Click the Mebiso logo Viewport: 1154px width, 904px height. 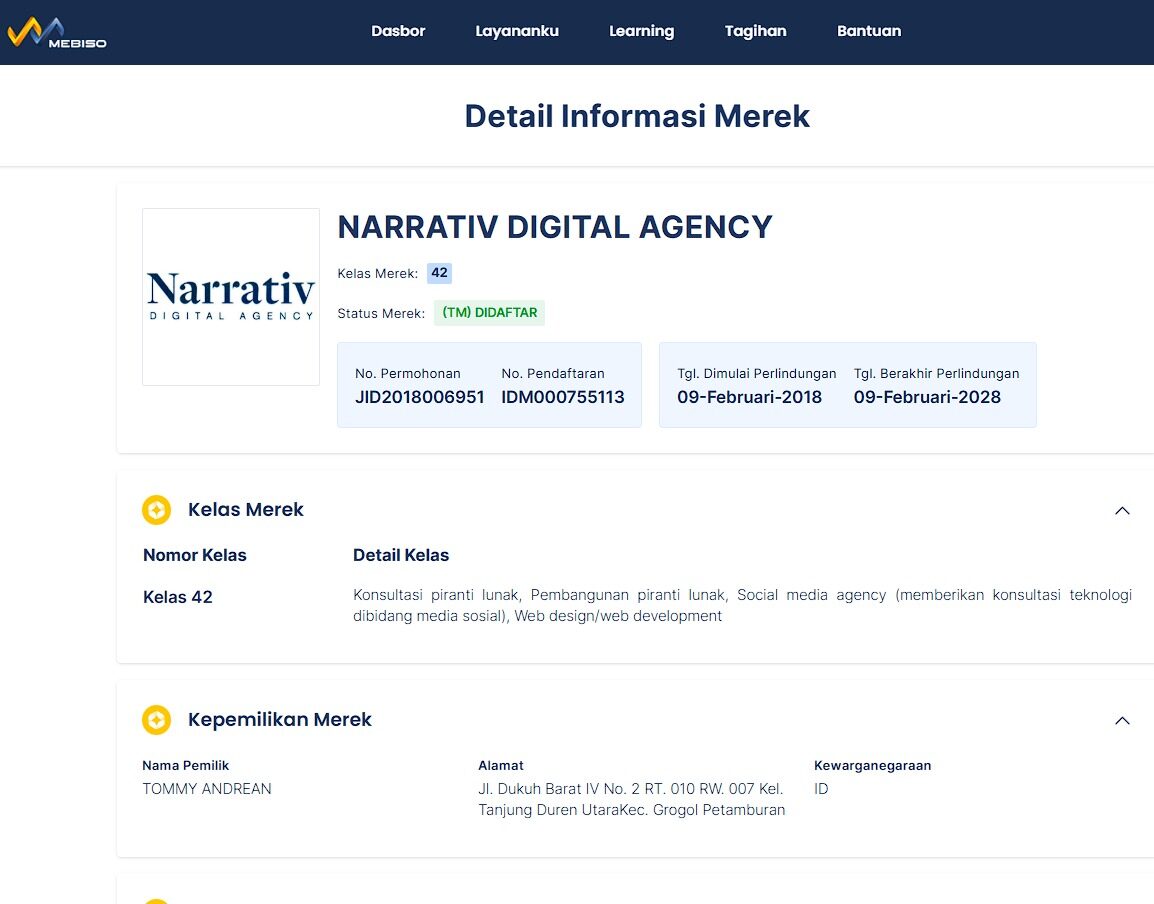tap(57, 33)
